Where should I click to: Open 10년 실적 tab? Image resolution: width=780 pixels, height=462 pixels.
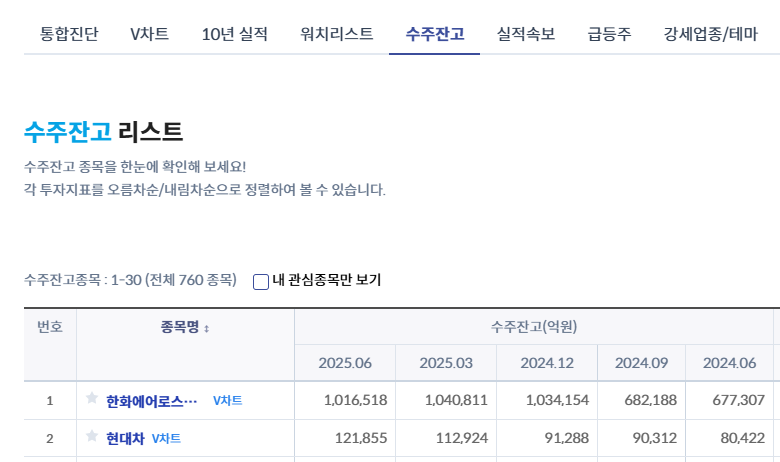point(234,34)
